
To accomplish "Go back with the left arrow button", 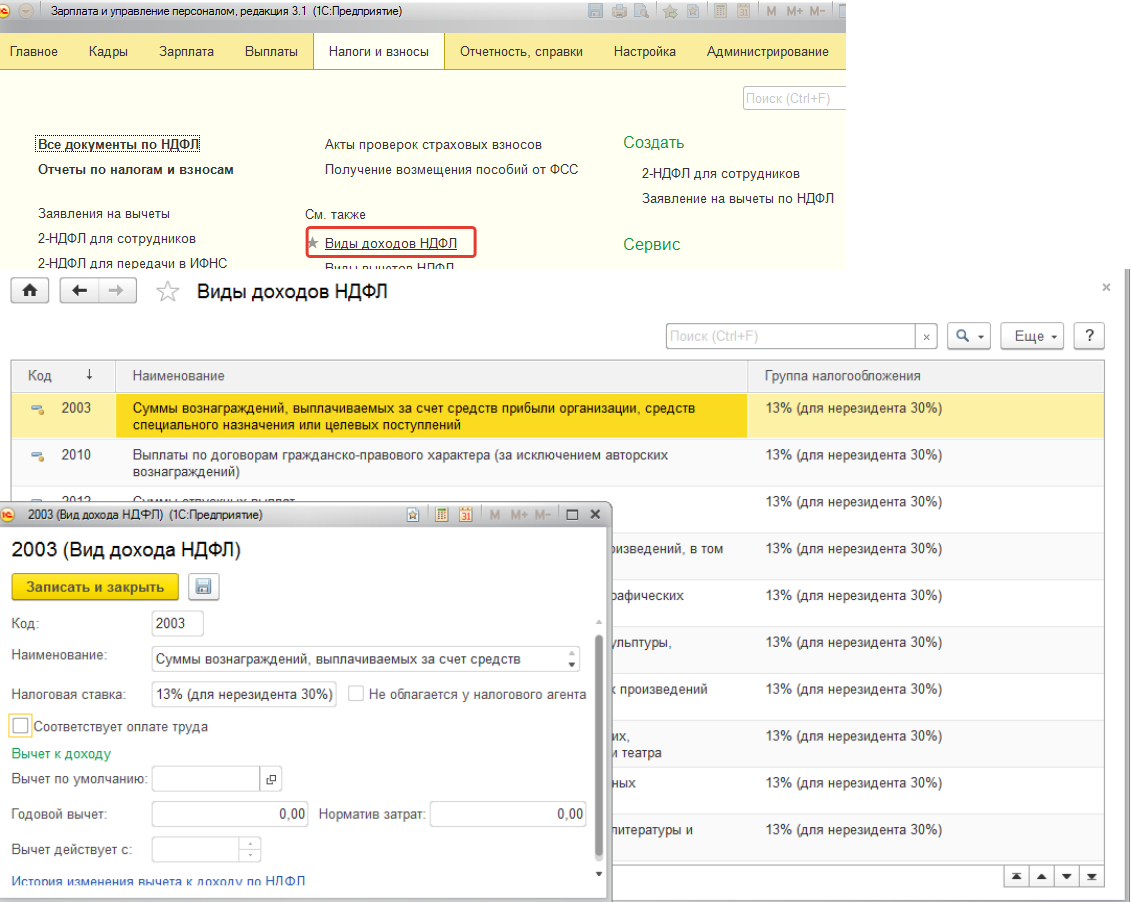I will 79,291.
